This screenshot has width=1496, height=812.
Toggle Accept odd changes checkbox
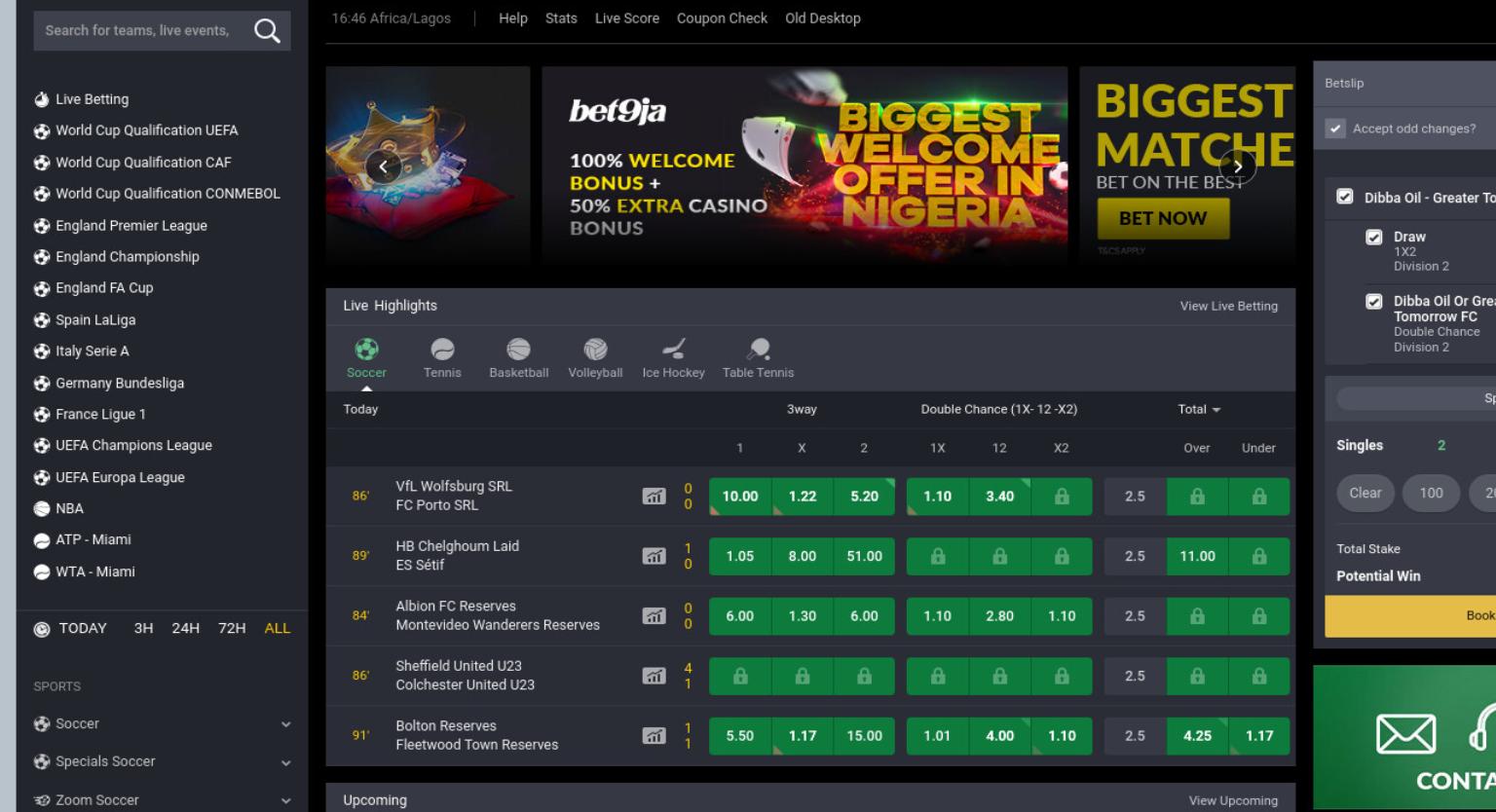click(1335, 129)
